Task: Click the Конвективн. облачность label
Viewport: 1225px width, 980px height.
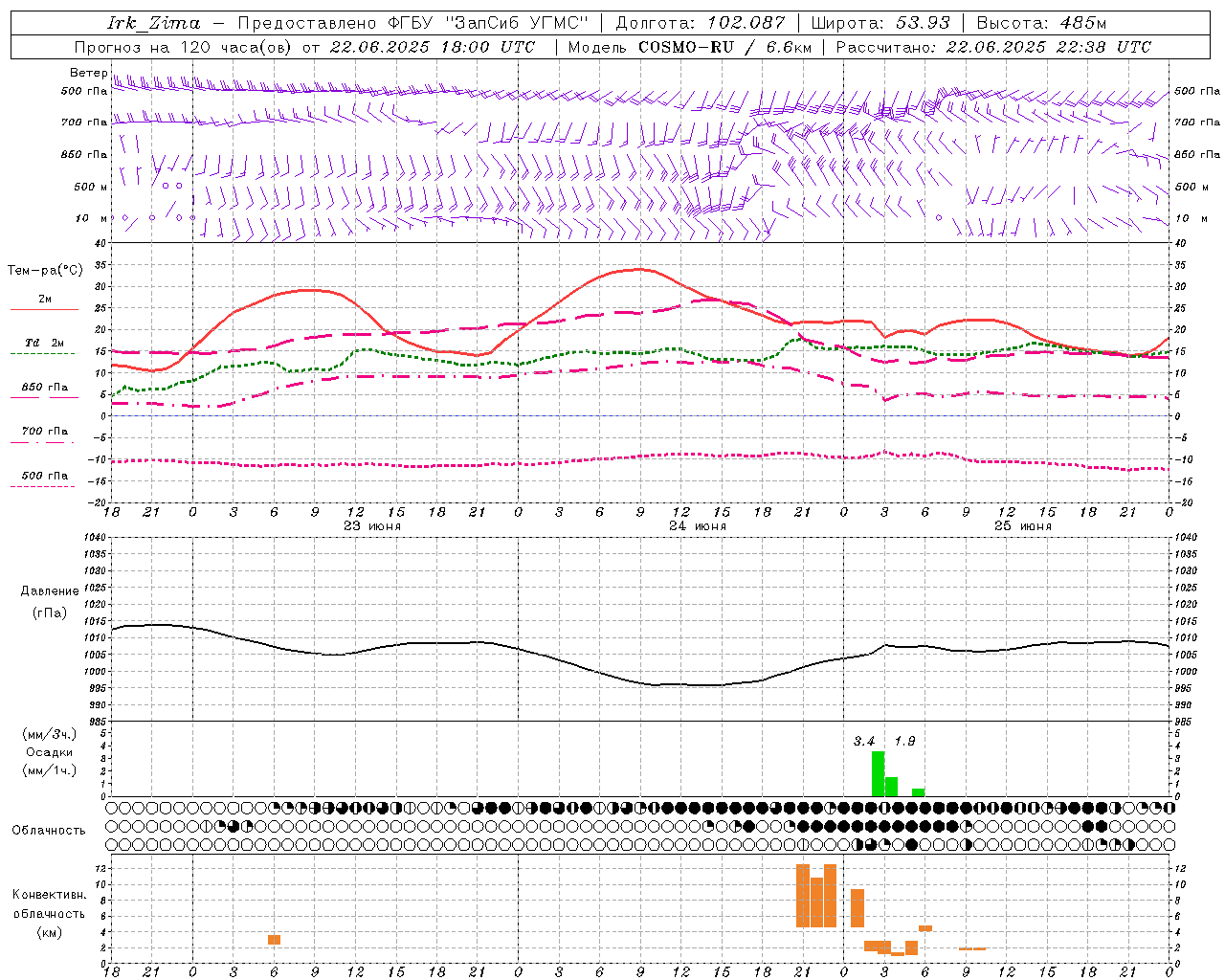Action: [x=49, y=904]
